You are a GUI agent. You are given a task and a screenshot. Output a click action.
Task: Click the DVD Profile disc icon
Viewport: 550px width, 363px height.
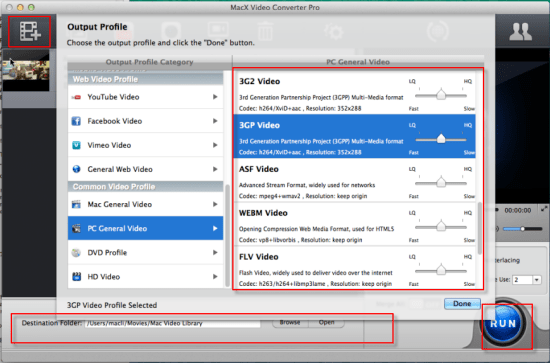pos(76,253)
